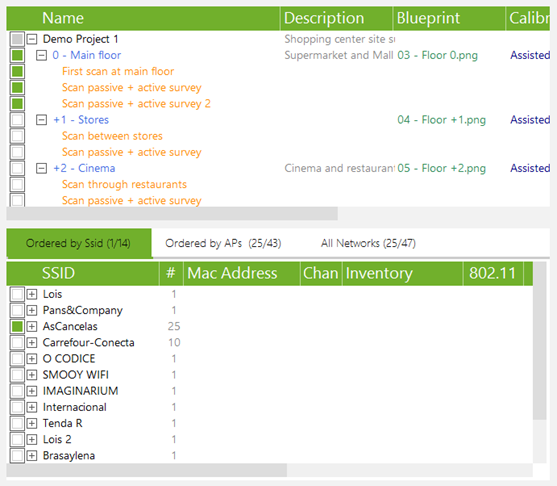Uncheck the AsCancelas network checkbox

point(17,326)
